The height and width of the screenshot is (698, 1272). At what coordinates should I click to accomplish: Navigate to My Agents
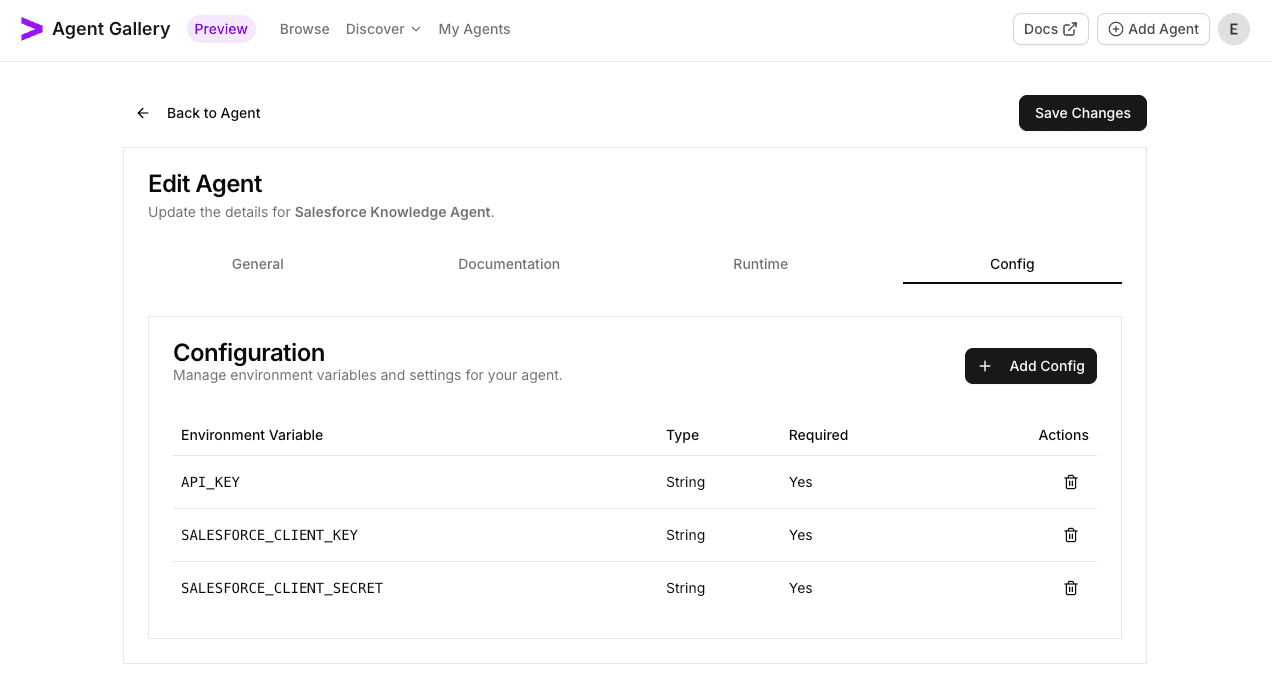tap(474, 29)
